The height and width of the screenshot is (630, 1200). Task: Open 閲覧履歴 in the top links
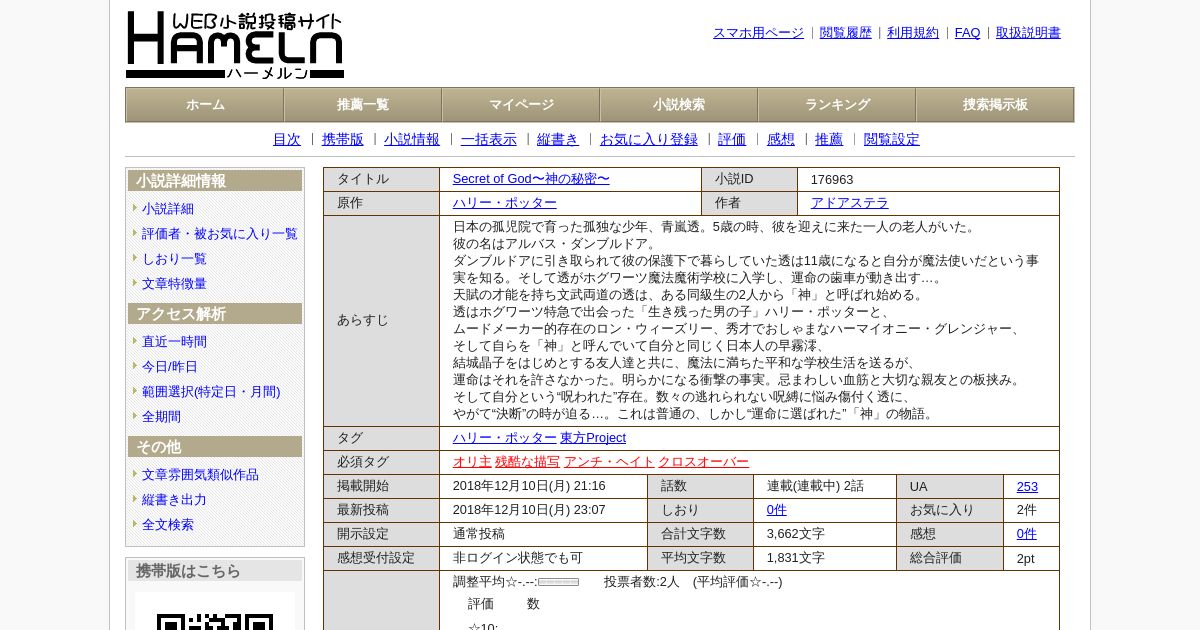tap(846, 33)
